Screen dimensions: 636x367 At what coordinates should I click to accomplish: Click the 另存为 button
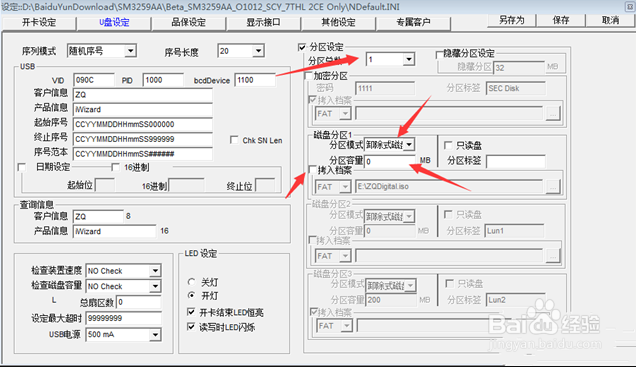511,20
